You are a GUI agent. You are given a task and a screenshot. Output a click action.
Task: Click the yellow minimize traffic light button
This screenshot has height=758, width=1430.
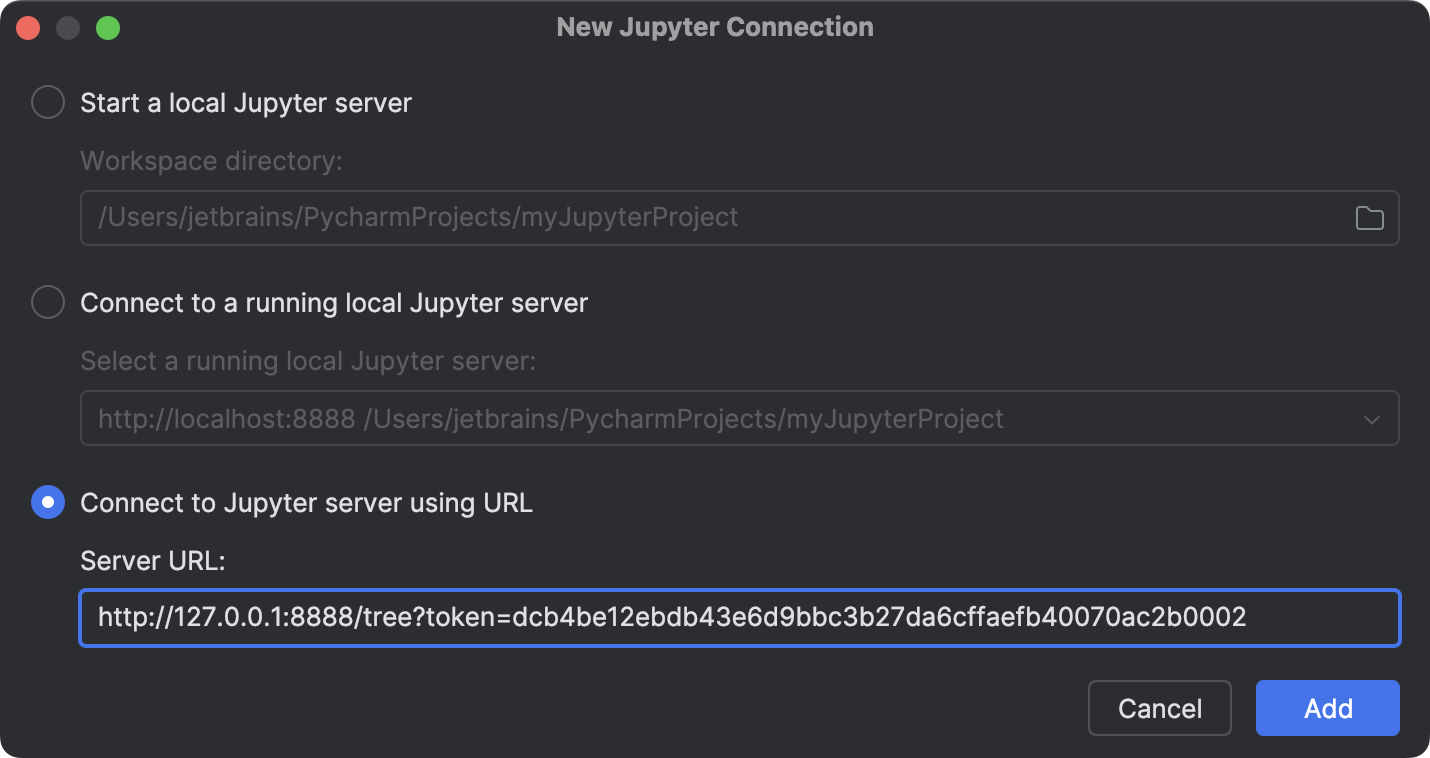point(68,27)
